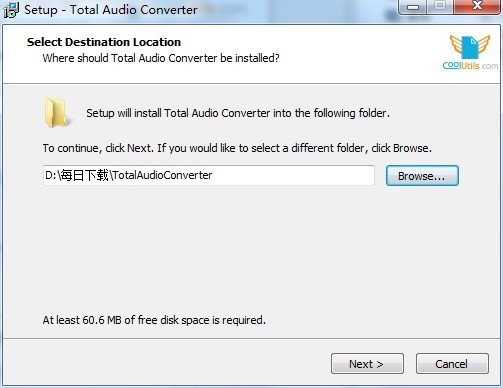Image resolution: width=503 pixels, height=388 pixels.
Task: Click the 'Setup - Total Audio Converter' title bar
Action: pyautogui.click(x=111, y=10)
